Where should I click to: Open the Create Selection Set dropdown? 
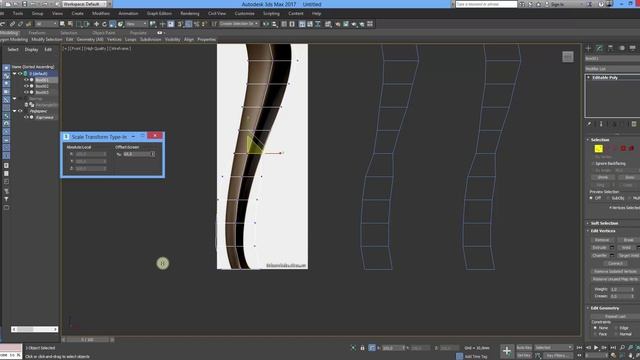(239, 24)
